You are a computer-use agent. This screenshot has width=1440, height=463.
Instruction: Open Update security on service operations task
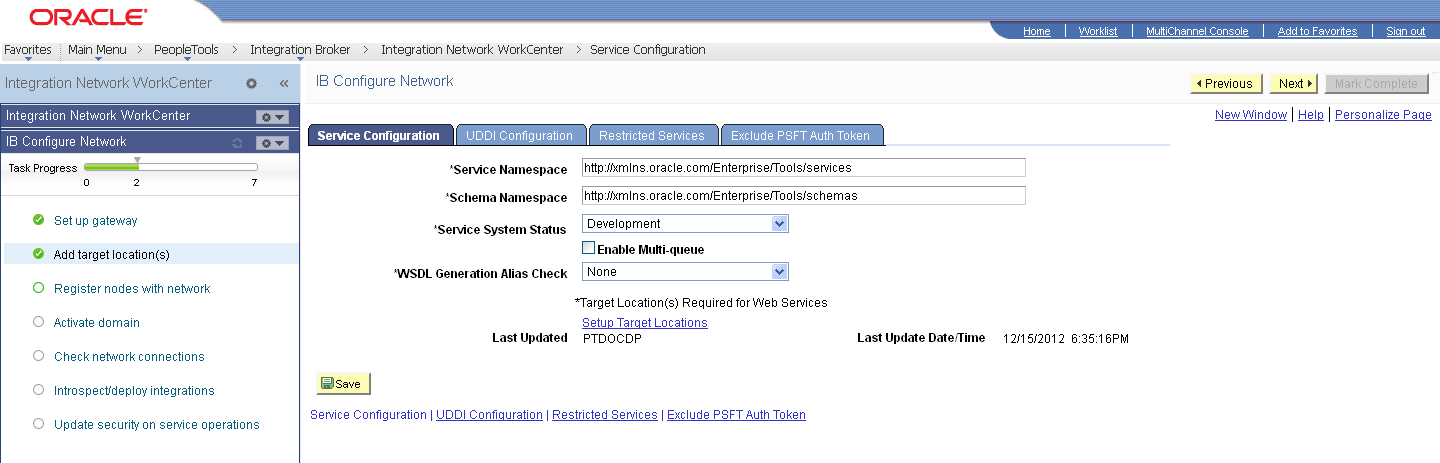157,425
